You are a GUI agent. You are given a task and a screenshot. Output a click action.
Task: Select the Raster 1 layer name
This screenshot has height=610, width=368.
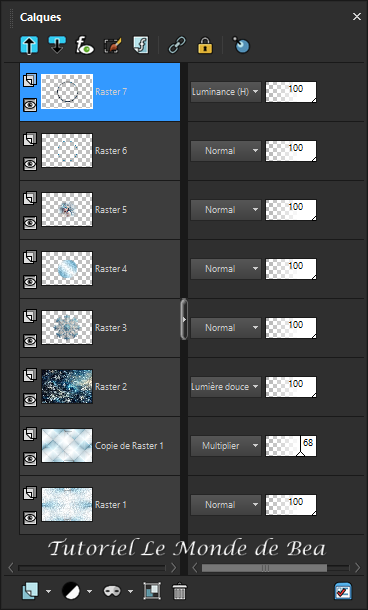111,505
